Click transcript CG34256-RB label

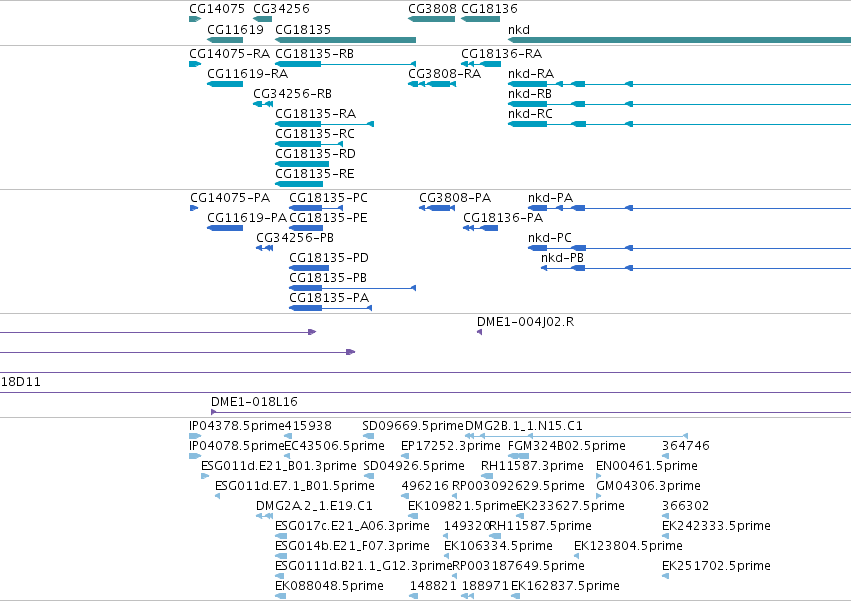293,94
